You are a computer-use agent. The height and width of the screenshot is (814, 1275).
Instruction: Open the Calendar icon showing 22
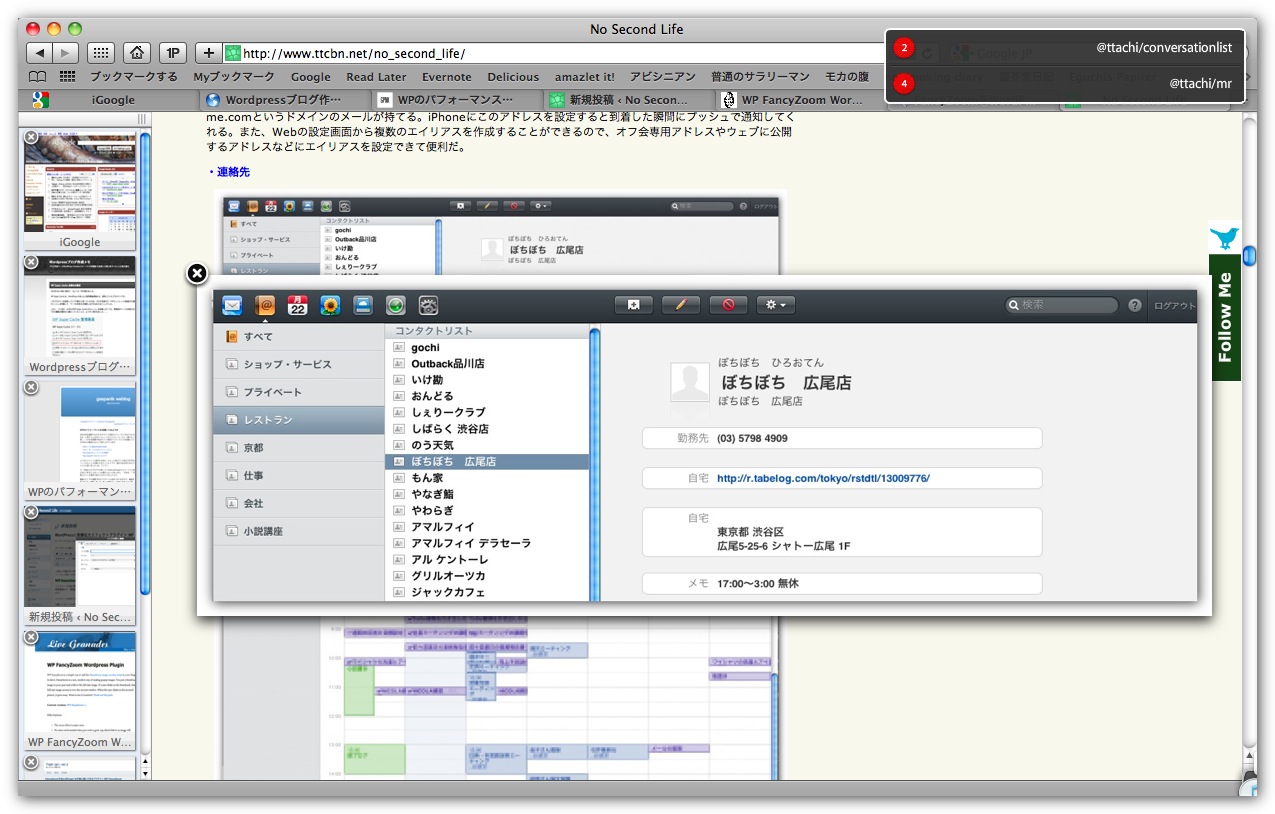[297, 305]
